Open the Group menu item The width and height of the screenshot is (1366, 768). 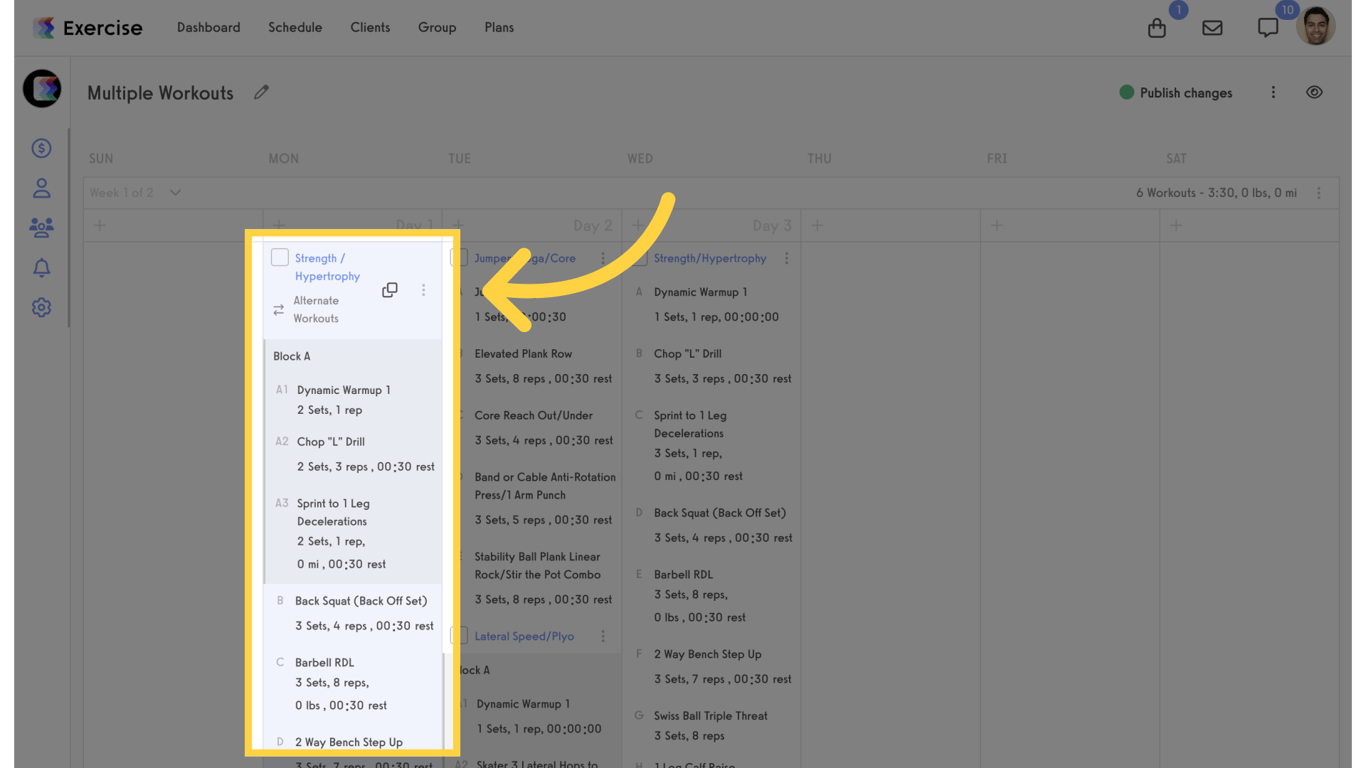click(437, 28)
